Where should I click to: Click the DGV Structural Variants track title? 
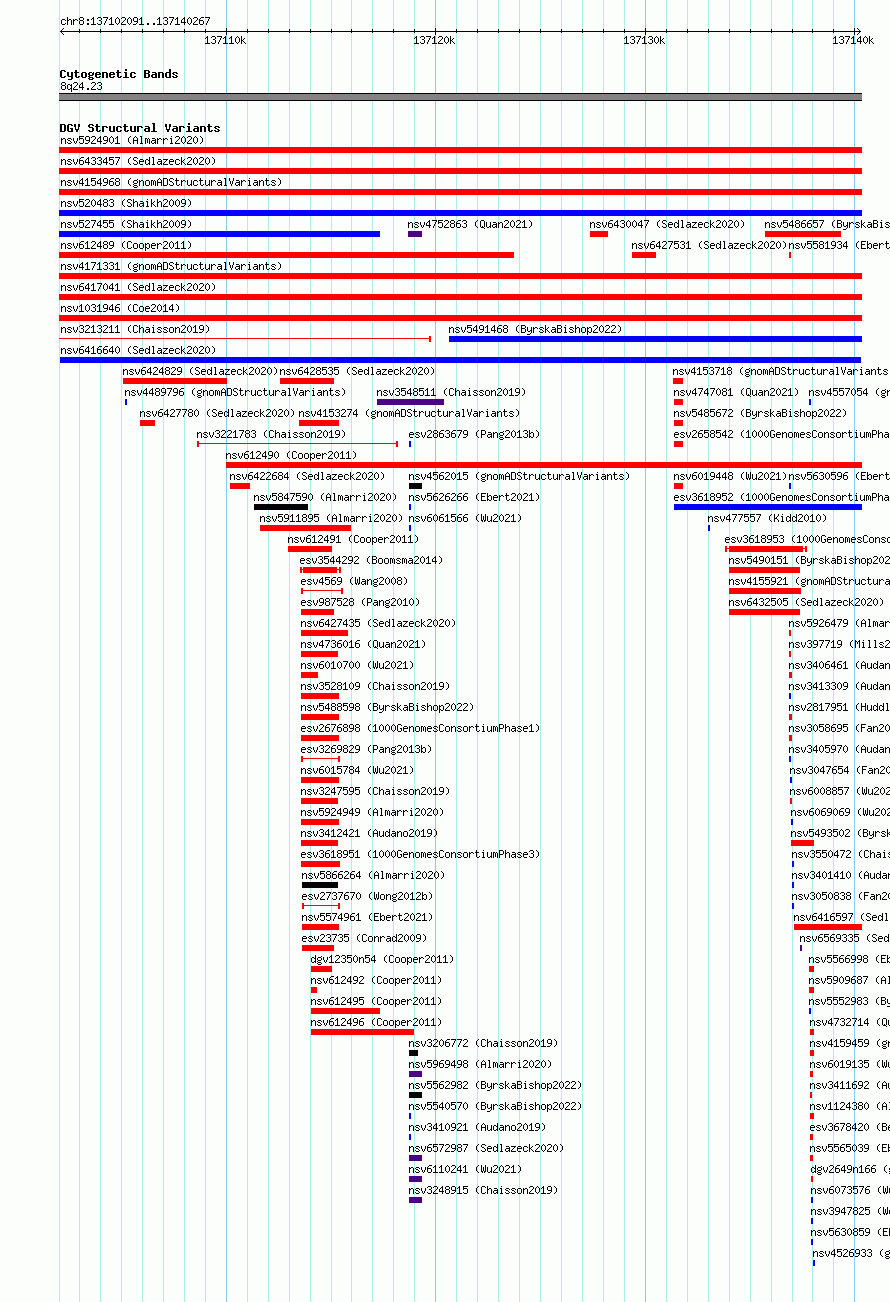(x=140, y=128)
